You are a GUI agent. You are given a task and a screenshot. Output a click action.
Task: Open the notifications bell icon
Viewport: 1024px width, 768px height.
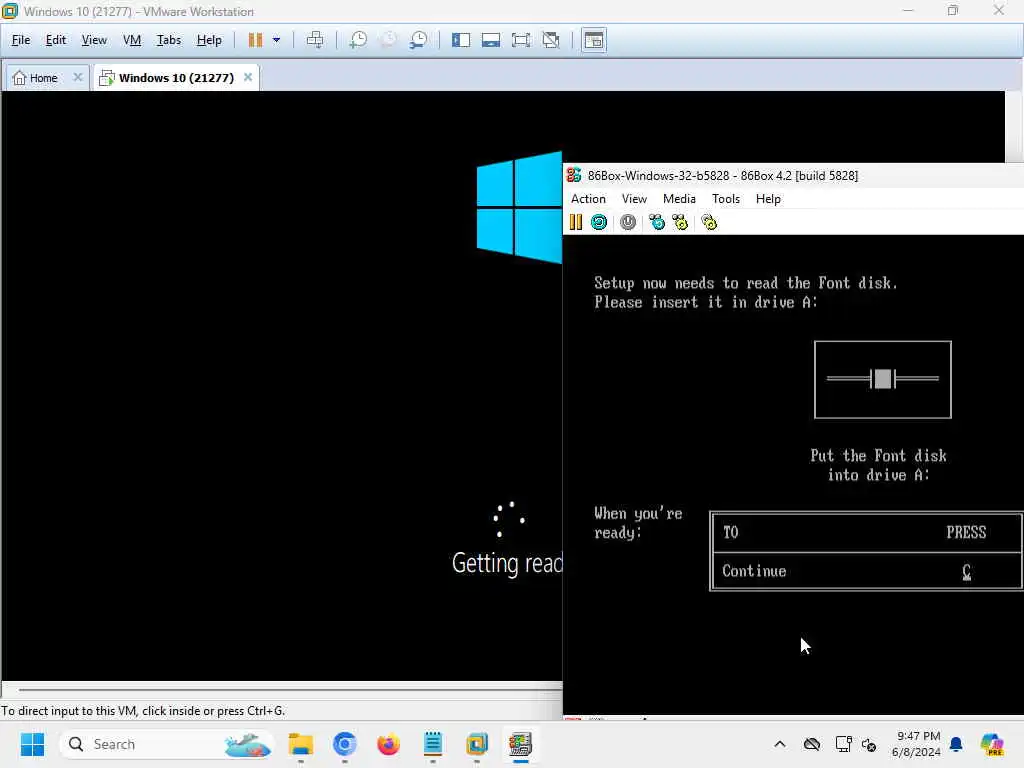pos(956,744)
